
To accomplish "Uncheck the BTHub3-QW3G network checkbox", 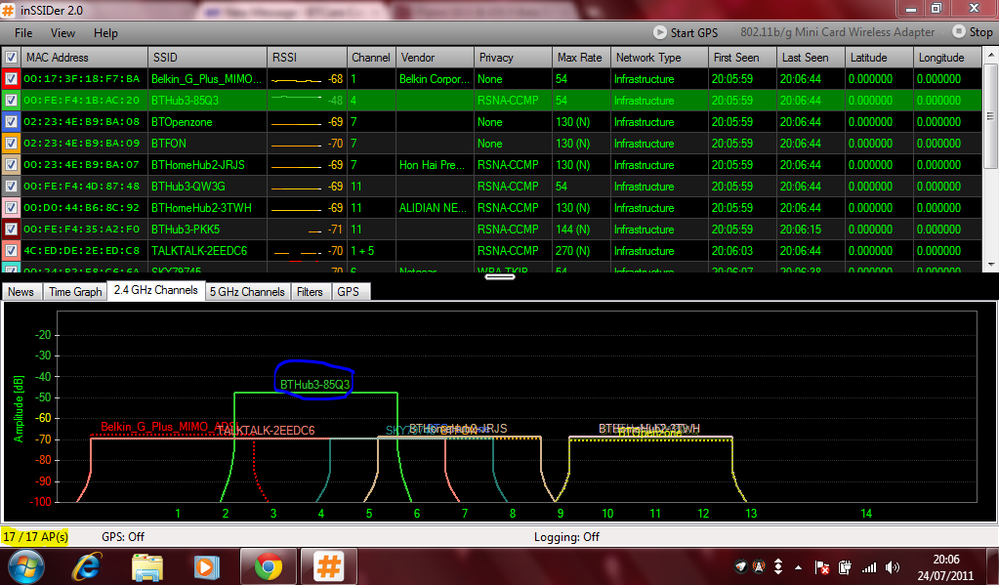I will (x=11, y=186).
